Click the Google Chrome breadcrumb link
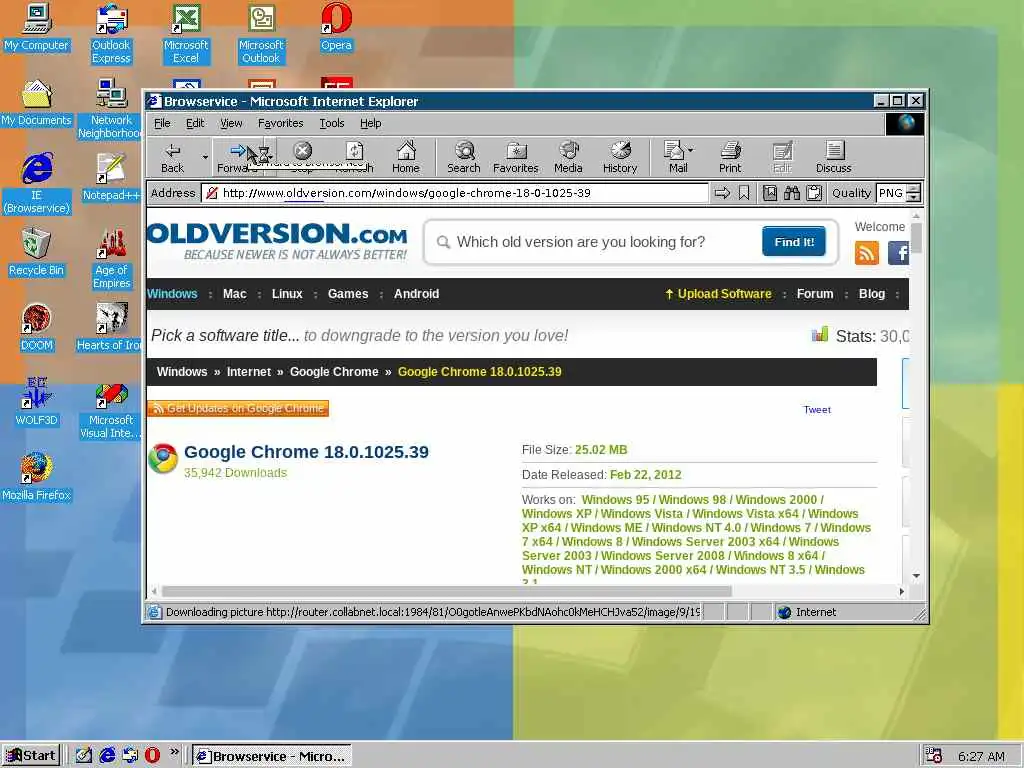This screenshot has width=1024, height=768. point(334,372)
